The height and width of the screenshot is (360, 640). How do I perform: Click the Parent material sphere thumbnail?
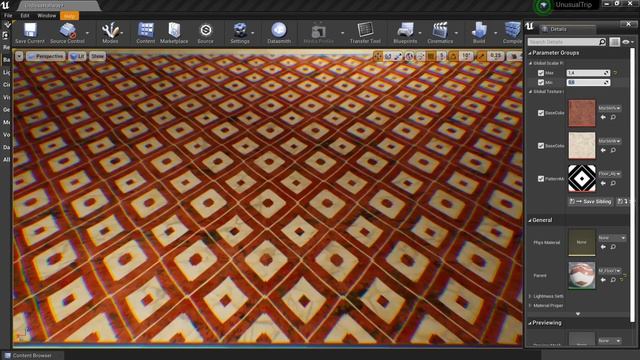click(x=582, y=276)
